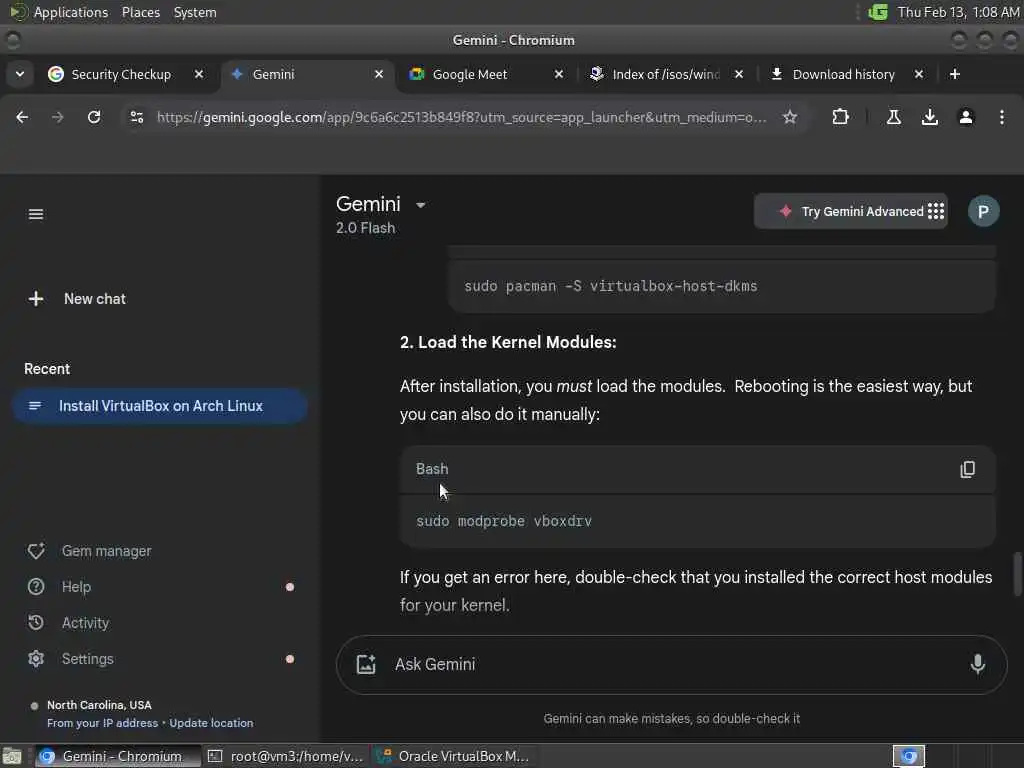
Task: Click the address bar URL
Action: 462,117
